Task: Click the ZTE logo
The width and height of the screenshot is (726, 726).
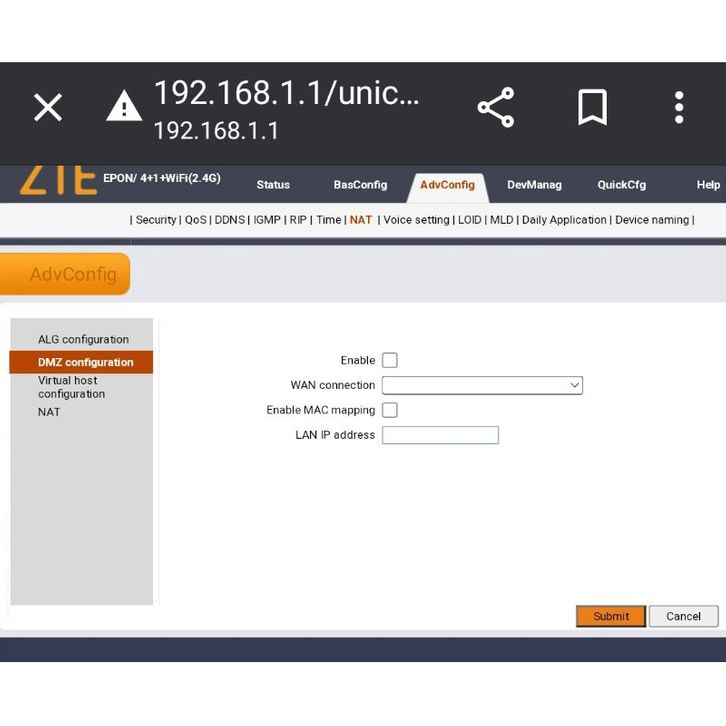Action: pyautogui.click(x=58, y=180)
